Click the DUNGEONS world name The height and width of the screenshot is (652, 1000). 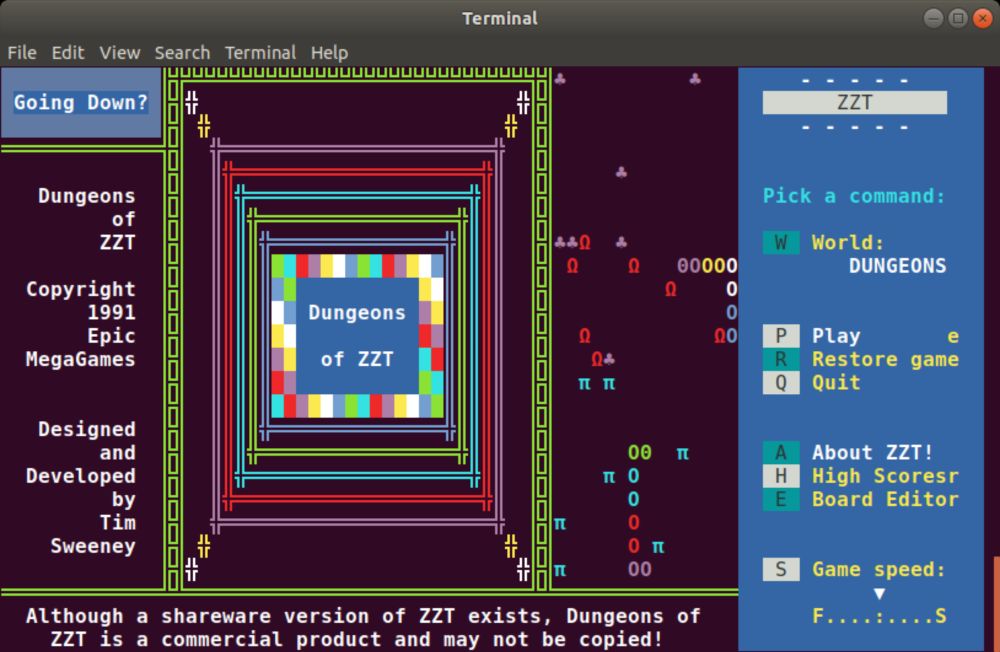(x=897, y=266)
